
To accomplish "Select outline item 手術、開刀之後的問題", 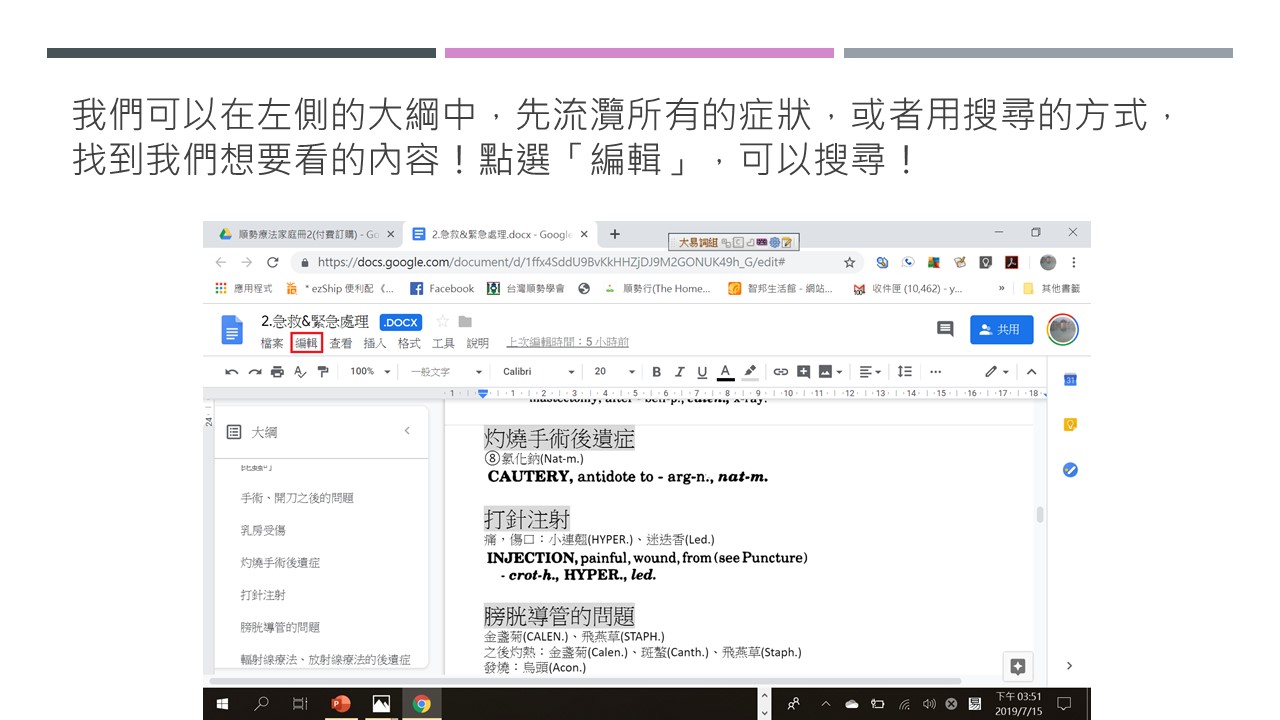I will pyautogui.click(x=297, y=498).
